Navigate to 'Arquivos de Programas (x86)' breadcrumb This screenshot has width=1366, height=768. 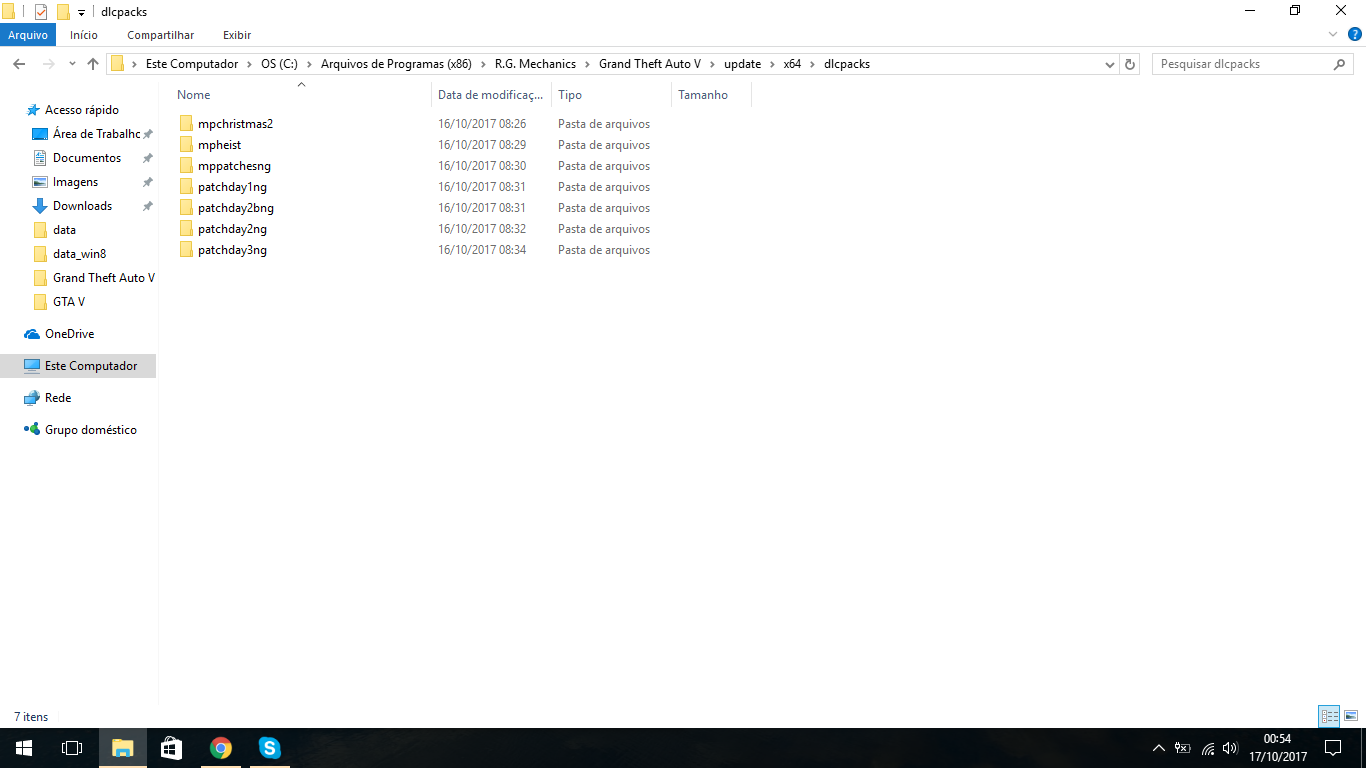pyautogui.click(x=396, y=64)
